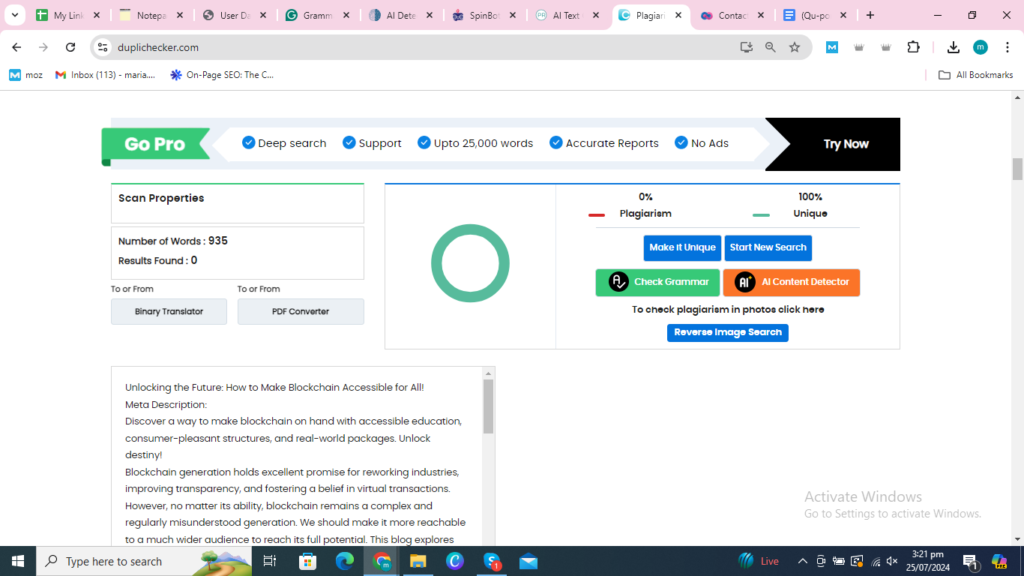This screenshot has width=1024, height=576.
Task: Open the MozBar extension icon
Action: point(831,47)
